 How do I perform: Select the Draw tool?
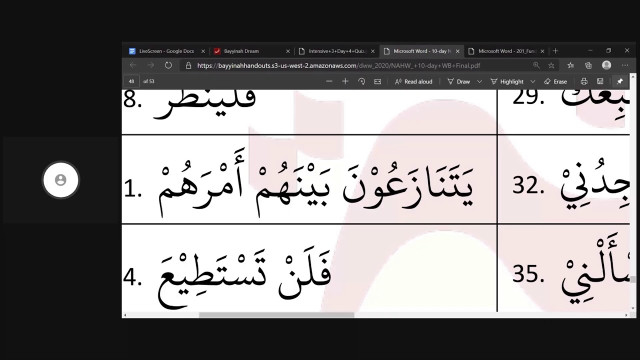(x=459, y=82)
